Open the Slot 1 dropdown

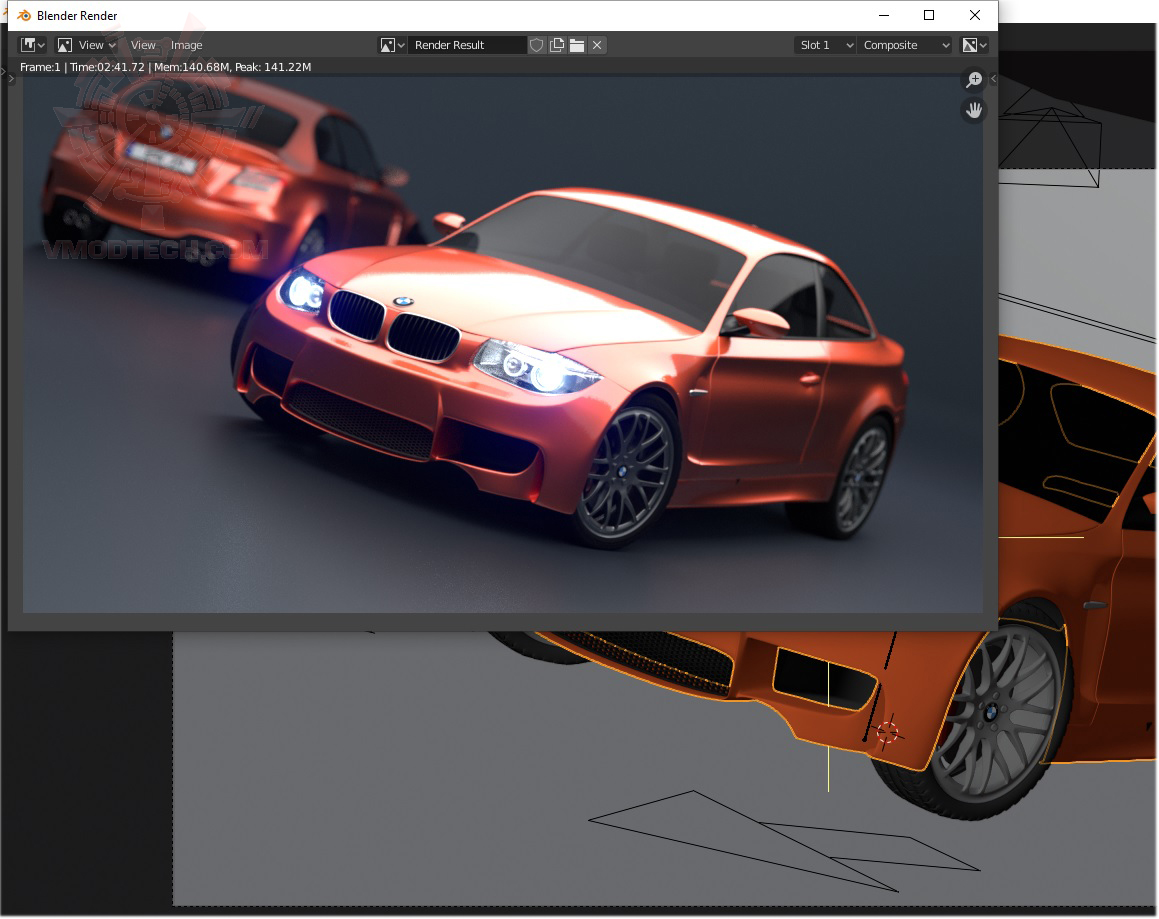(x=826, y=45)
